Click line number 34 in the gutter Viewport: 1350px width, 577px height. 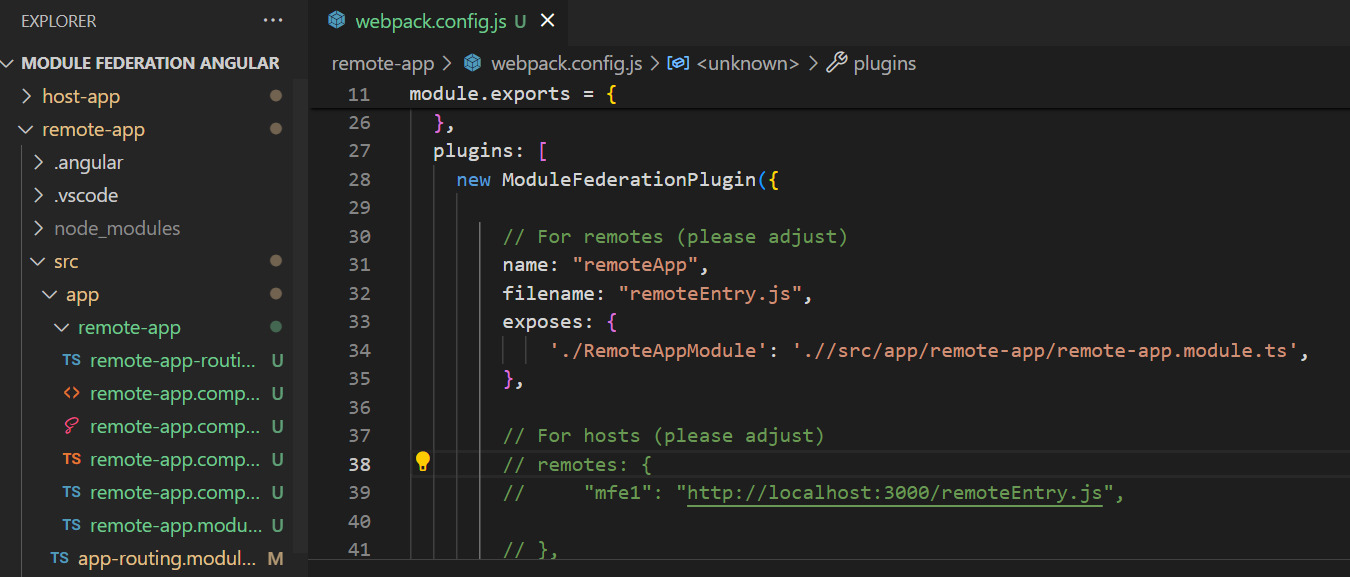pos(358,350)
